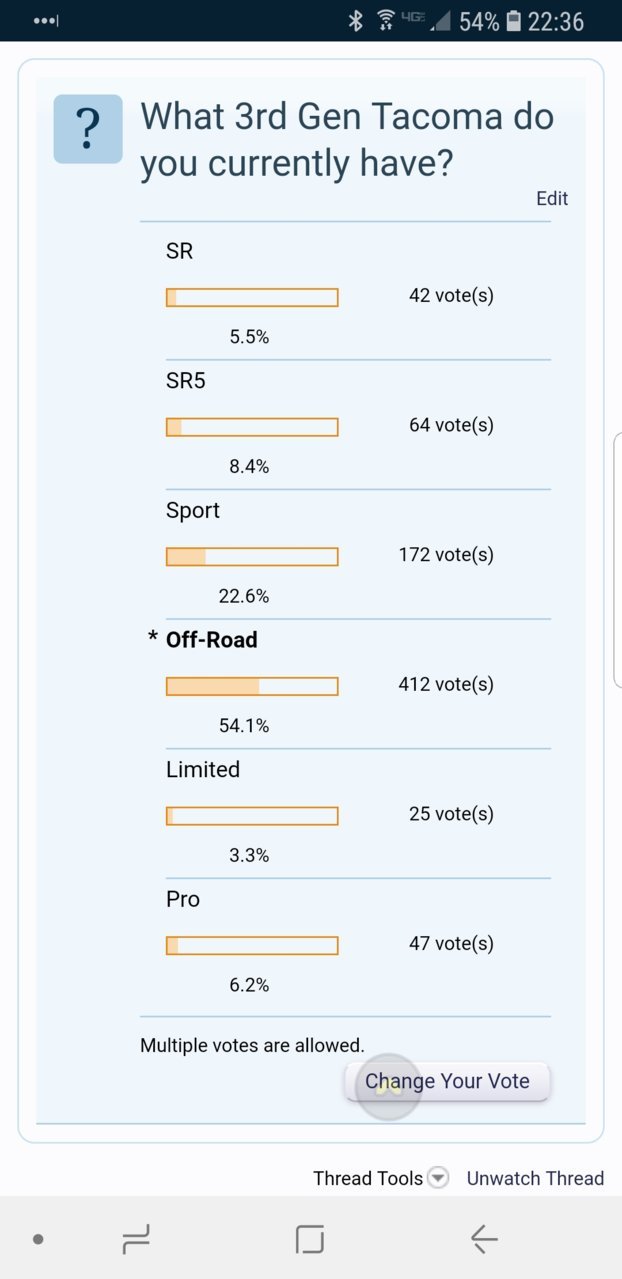622x1279 pixels.
Task: Click the SR5 result bar
Action: [252, 427]
